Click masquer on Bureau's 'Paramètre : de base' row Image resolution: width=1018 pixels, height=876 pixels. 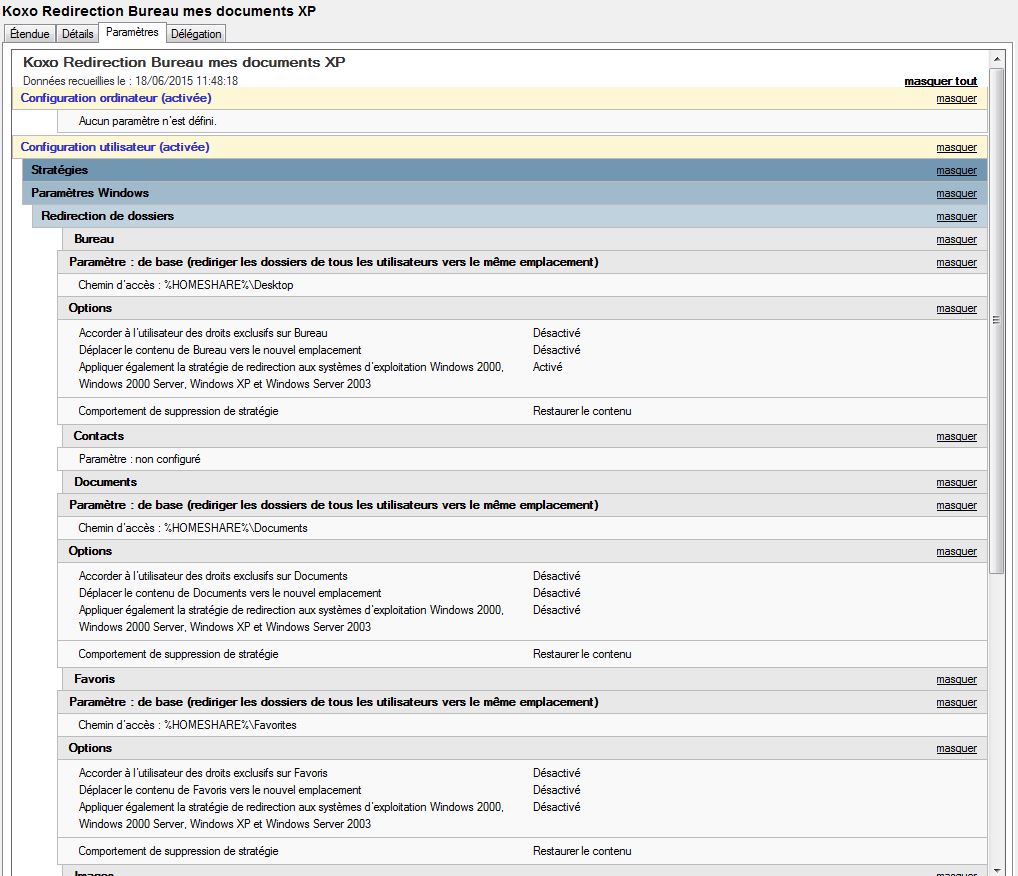(x=956, y=262)
